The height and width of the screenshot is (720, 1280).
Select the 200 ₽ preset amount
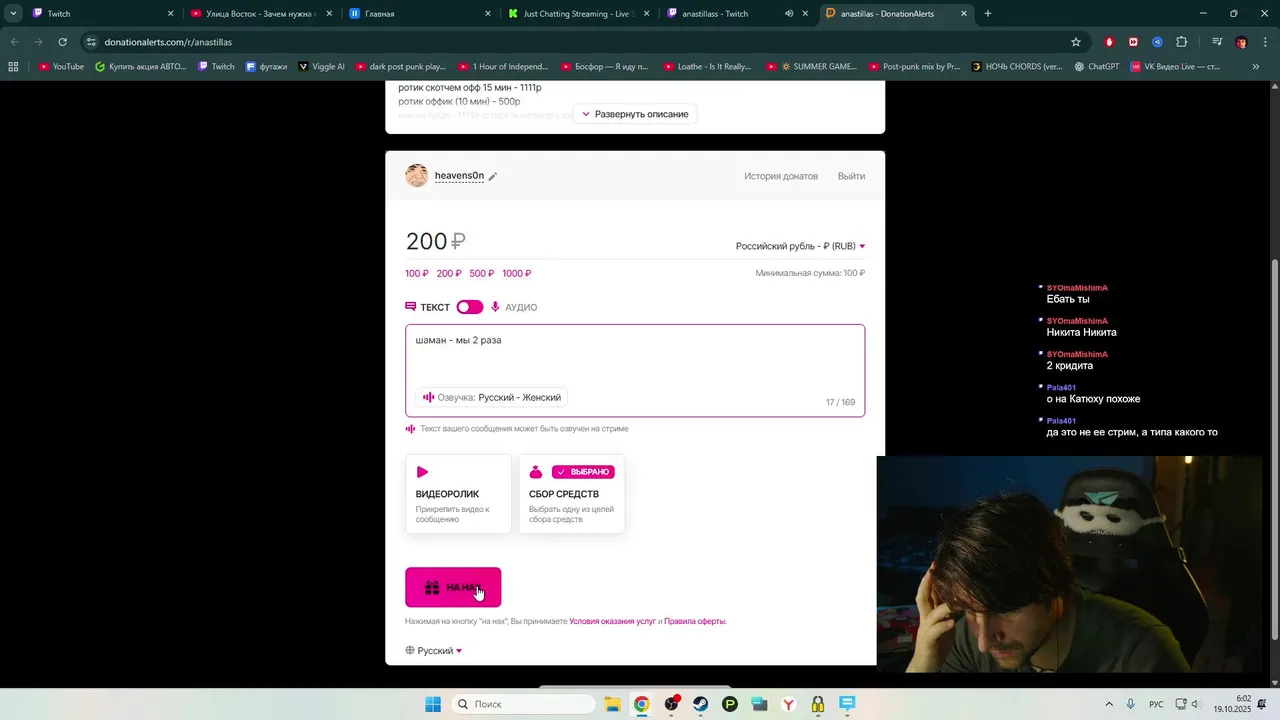click(449, 273)
